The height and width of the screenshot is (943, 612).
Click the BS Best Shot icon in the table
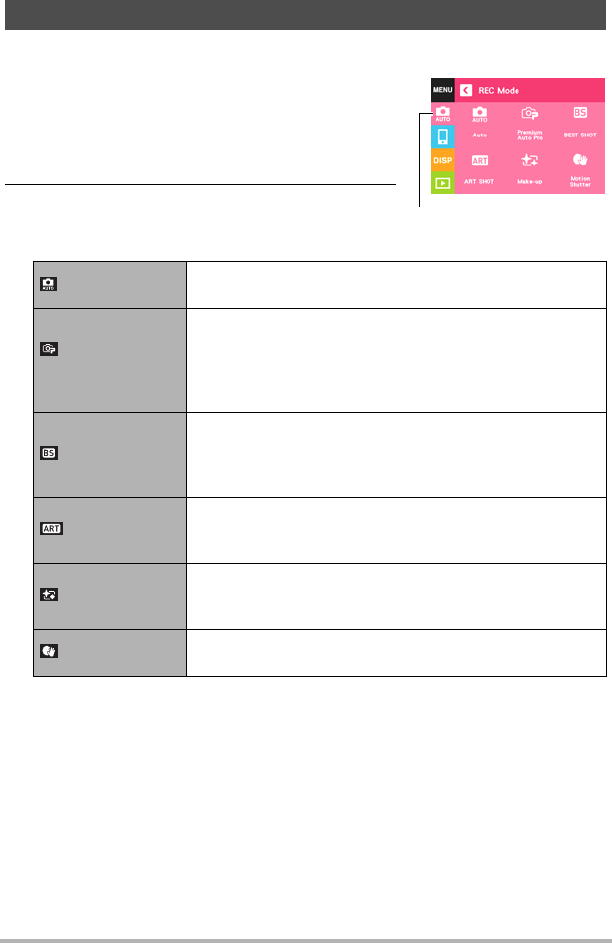click(x=48, y=454)
